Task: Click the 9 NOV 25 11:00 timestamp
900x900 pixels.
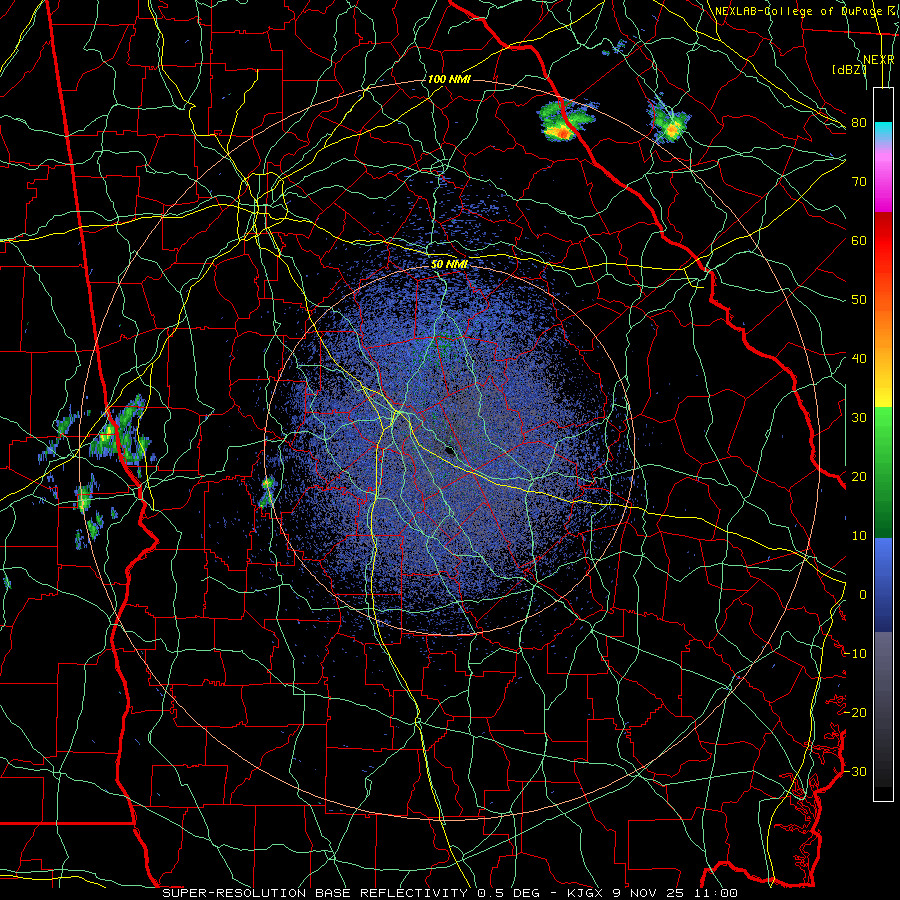Action: click(x=677, y=893)
